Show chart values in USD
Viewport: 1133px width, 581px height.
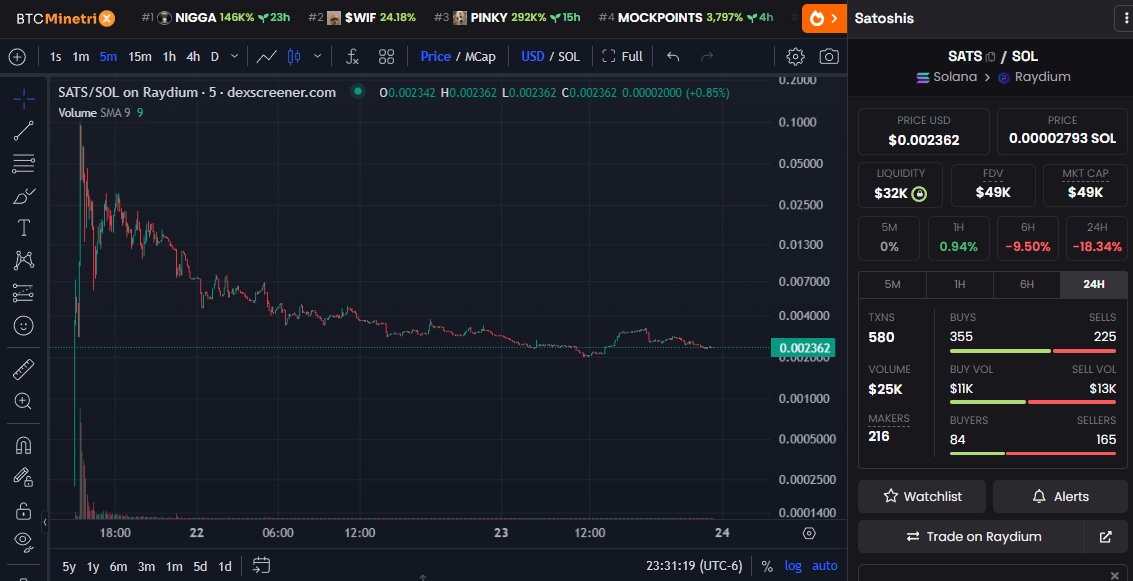(533, 56)
